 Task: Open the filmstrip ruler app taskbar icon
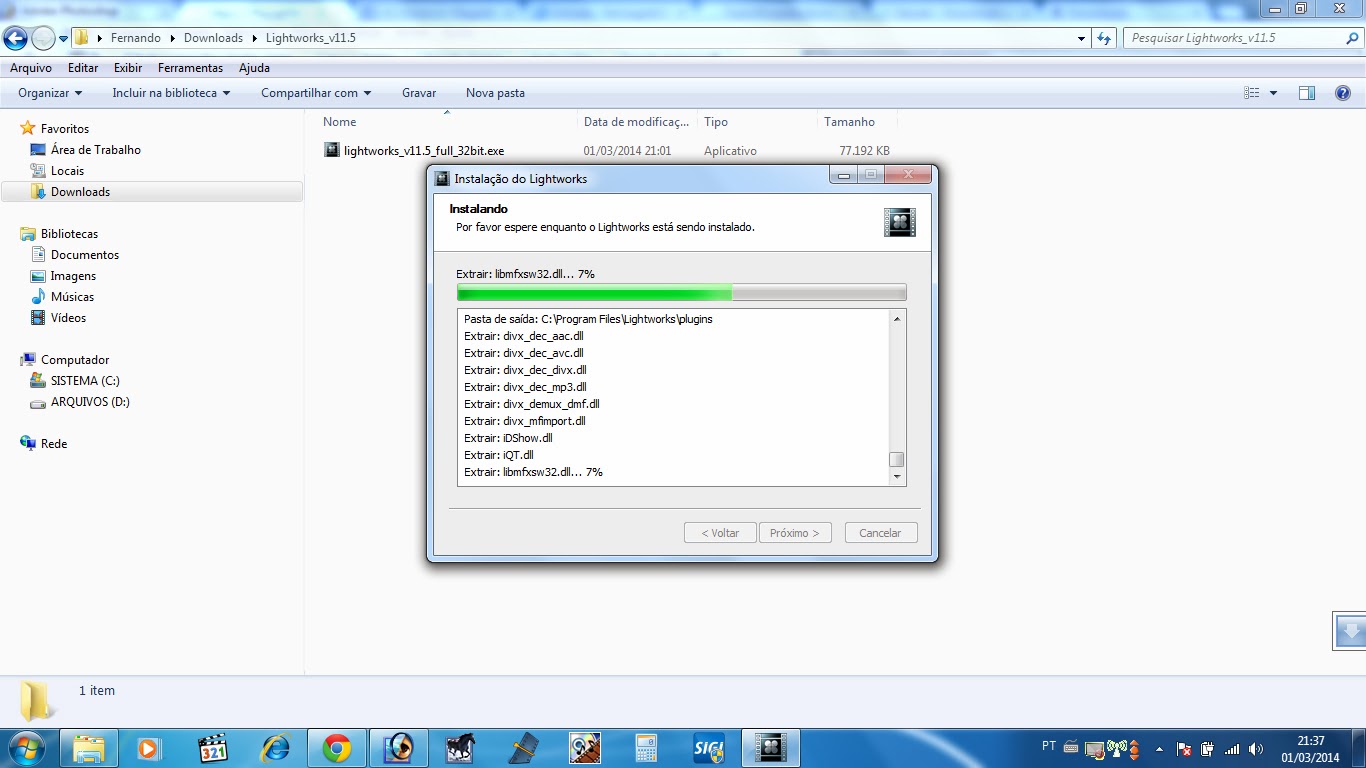coord(523,748)
